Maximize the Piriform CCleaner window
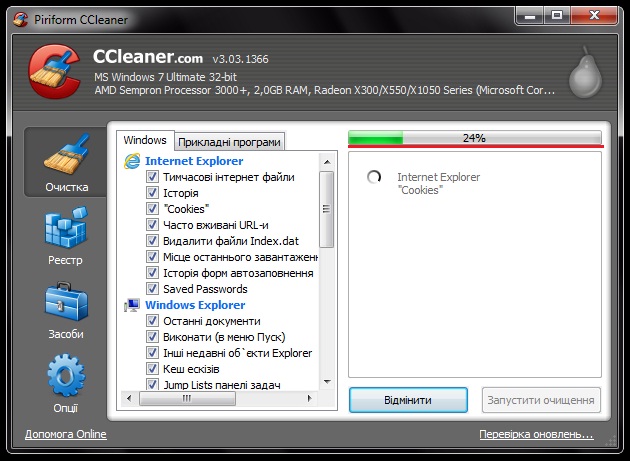 pos(557,16)
